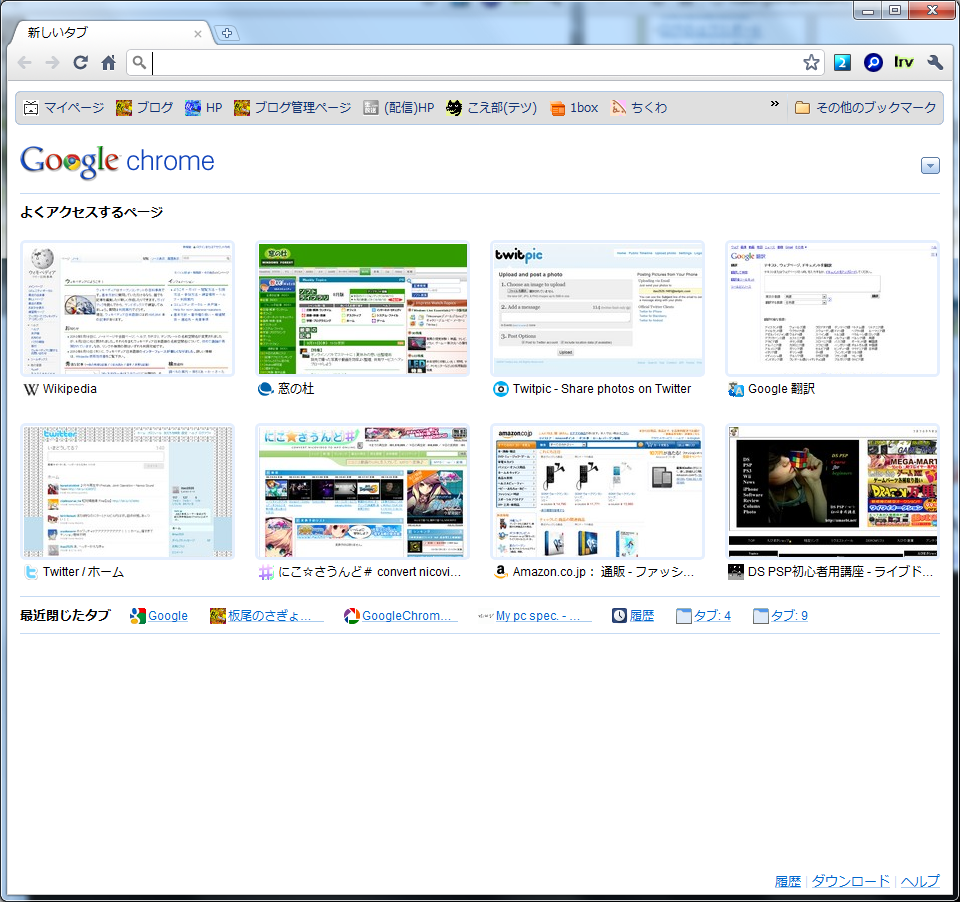Bookmark this page with the star icon
960x902 pixels.
(x=811, y=62)
